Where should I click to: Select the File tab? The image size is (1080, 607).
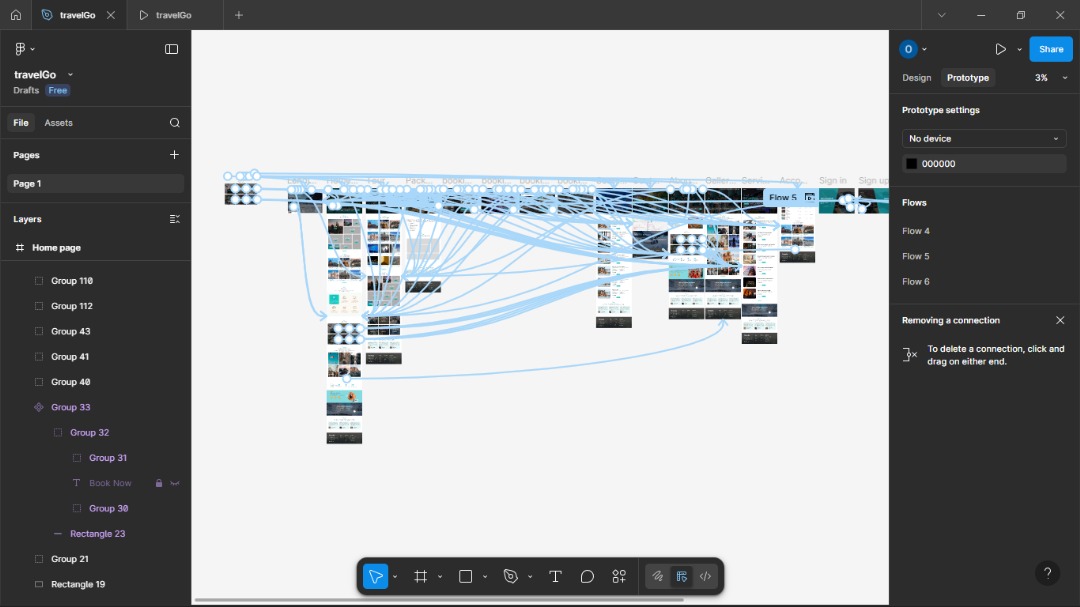pyautogui.click(x=21, y=123)
